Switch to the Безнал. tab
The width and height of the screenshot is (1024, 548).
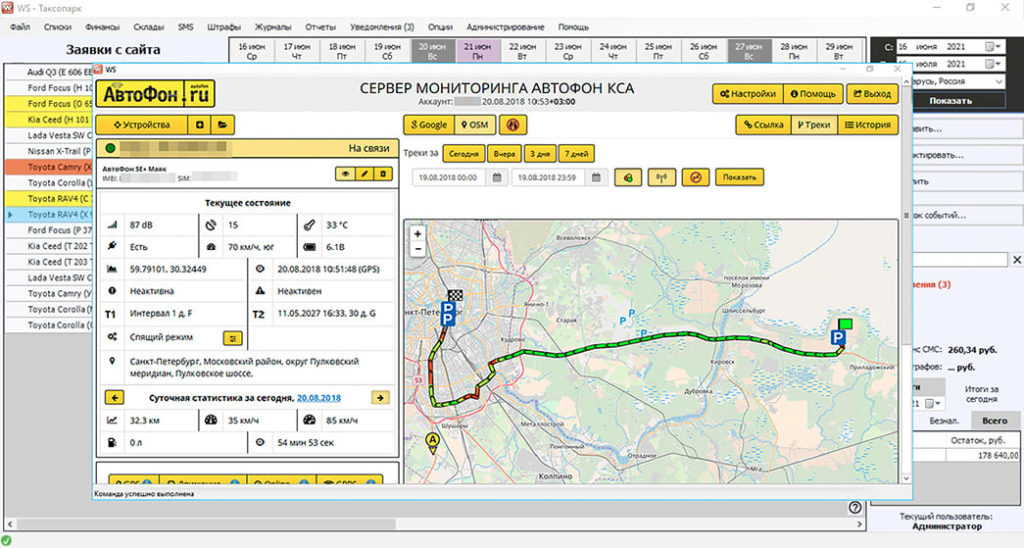[944, 421]
